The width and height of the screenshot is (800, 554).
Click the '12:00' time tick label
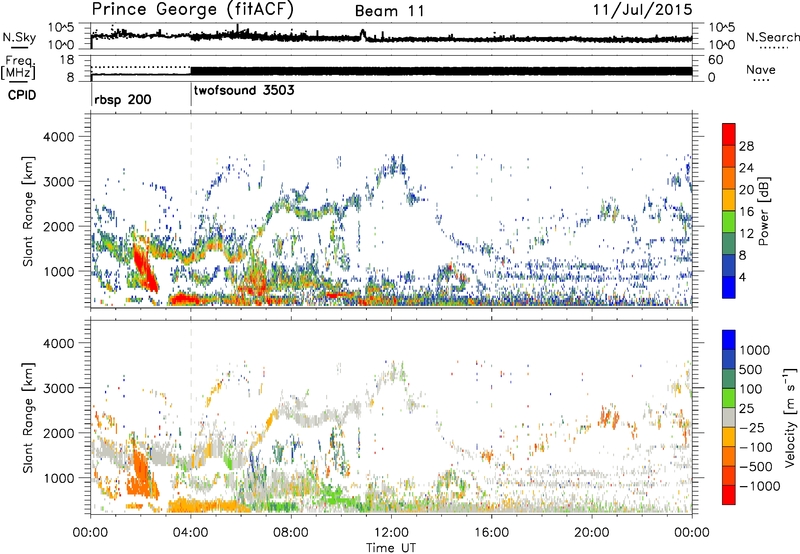pyautogui.click(x=391, y=533)
